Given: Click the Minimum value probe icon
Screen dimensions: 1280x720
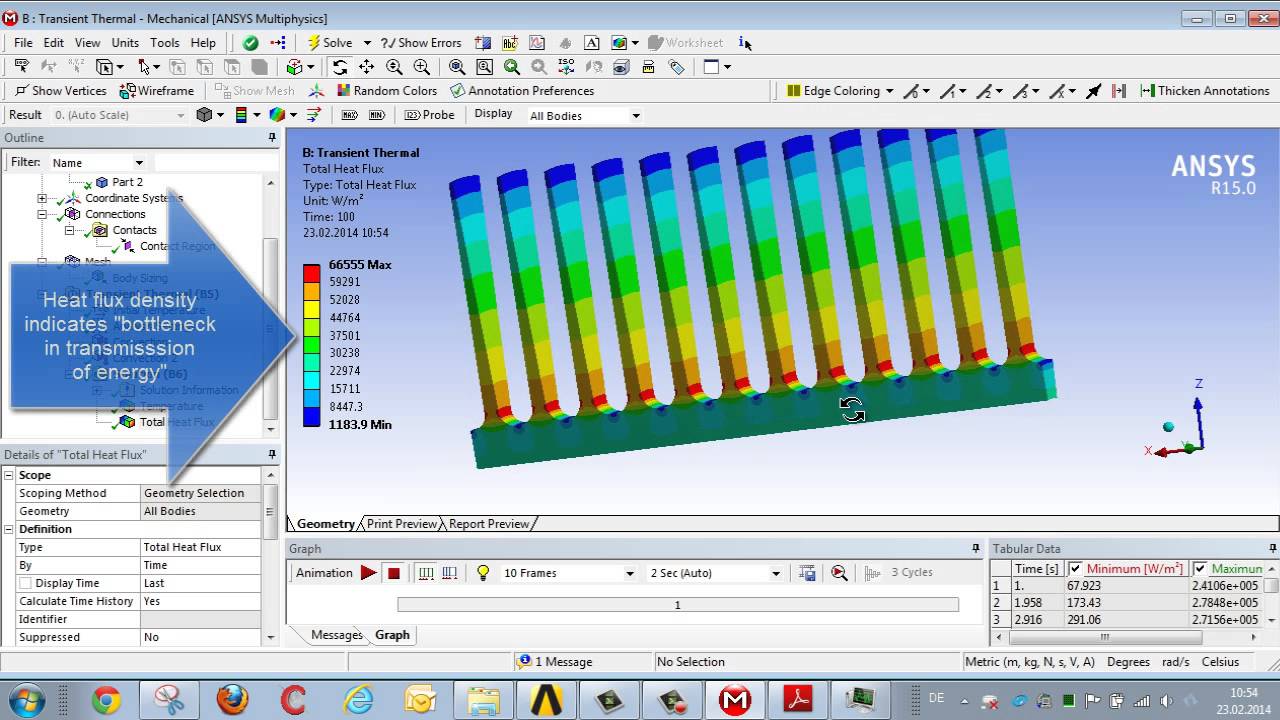Looking at the screenshot, I should tap(377, 115).
